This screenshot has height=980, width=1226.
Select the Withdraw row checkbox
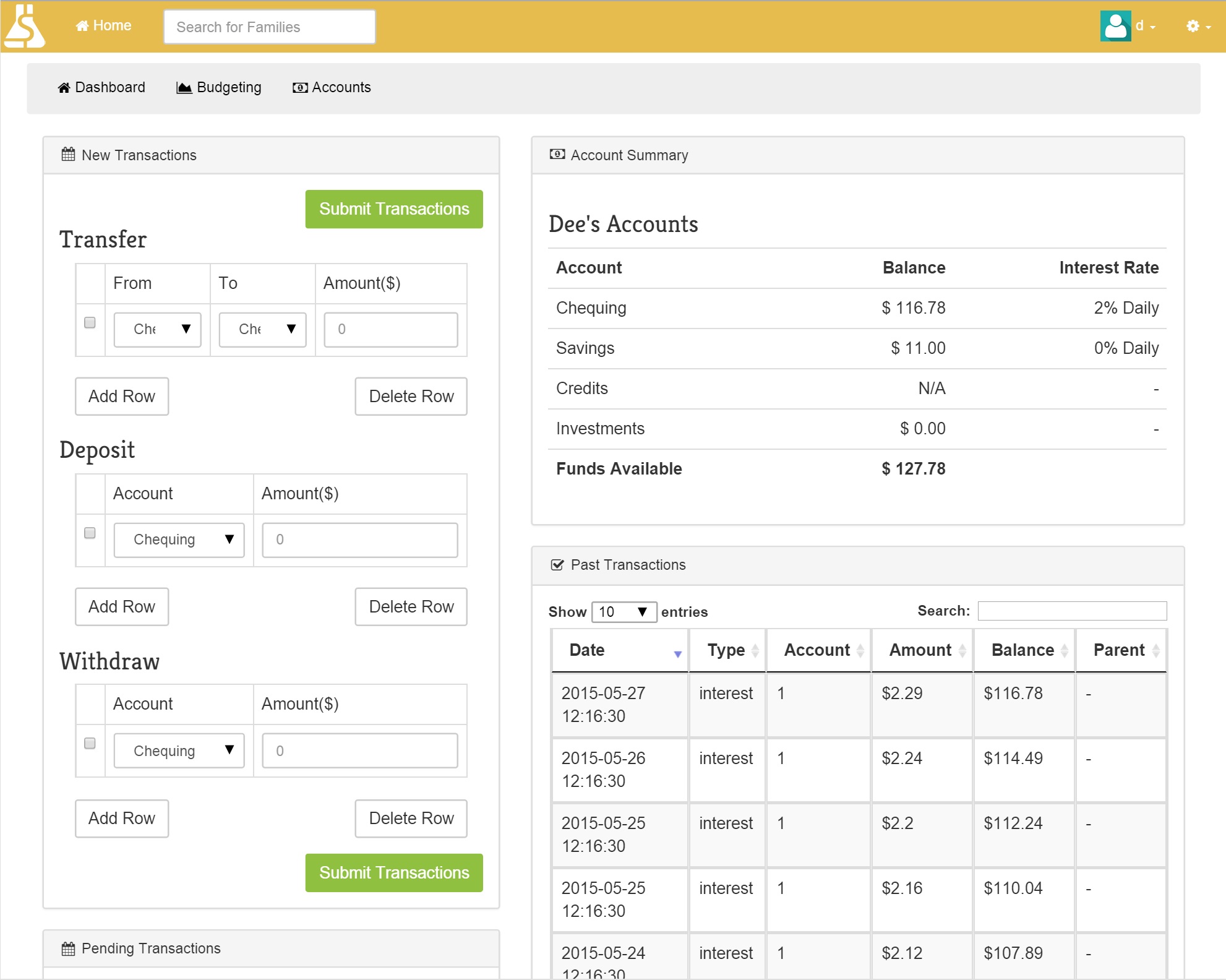(90, 743)
